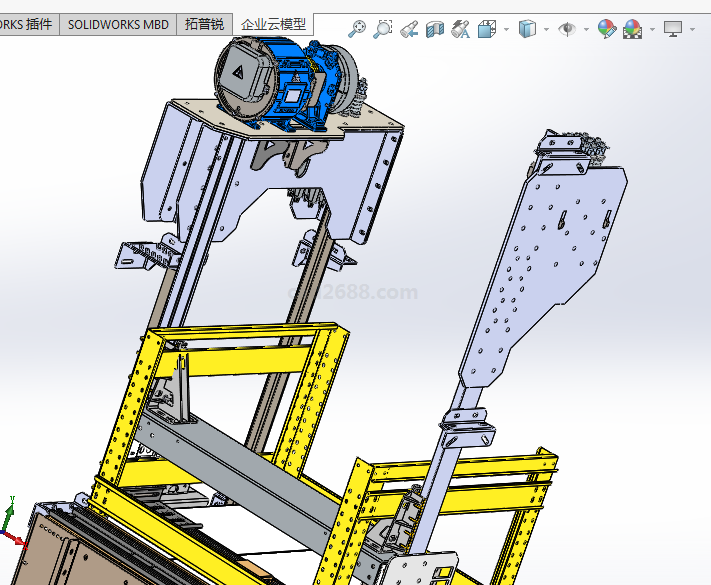Toggle Hide/Show Items eye icon
The image size is (711, 585).
pyautogui.click(x=567, y=30)
